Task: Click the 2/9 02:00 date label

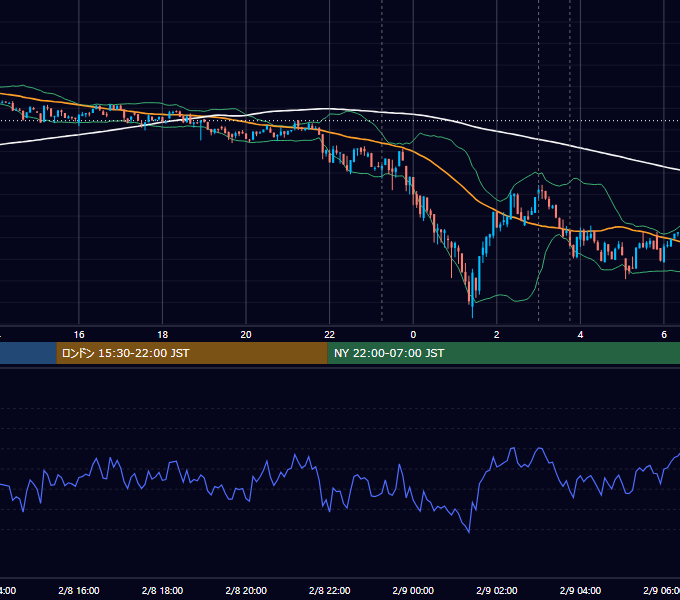Action: [497, 590]
